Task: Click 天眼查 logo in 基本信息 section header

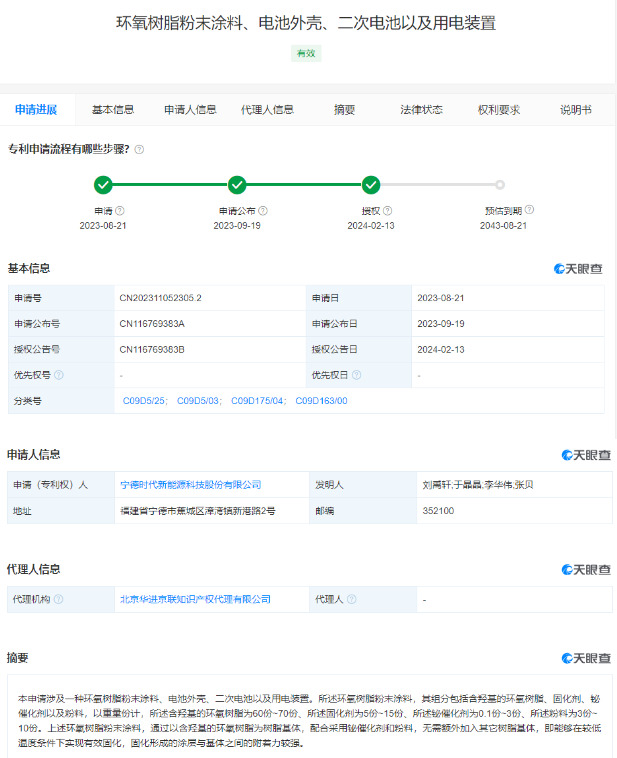Action: [582, 268]
